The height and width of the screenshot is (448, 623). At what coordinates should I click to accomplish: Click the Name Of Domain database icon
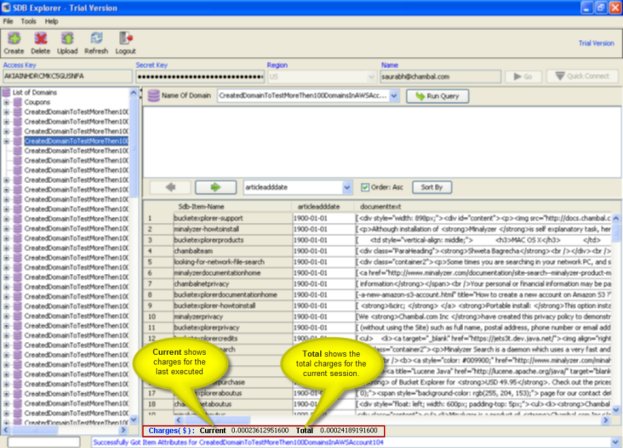[154, 96]
